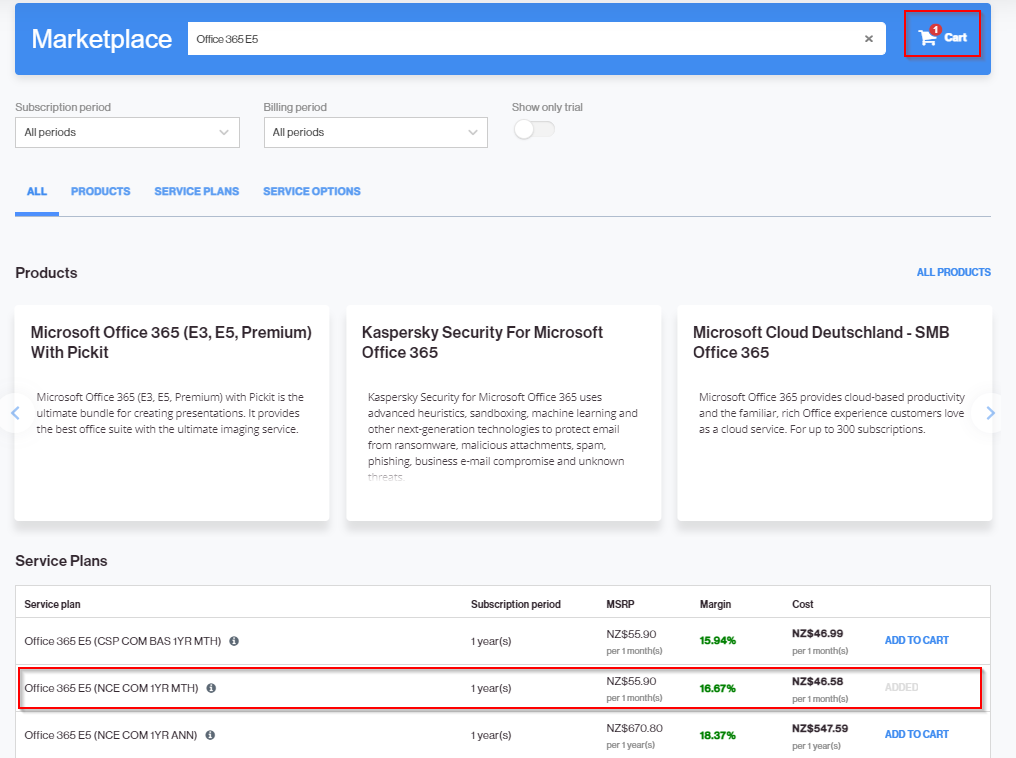
Task: Select Office 365 E5 (CSP COM BAS 1YR MTH) plan name
Action: coord(122,641)
